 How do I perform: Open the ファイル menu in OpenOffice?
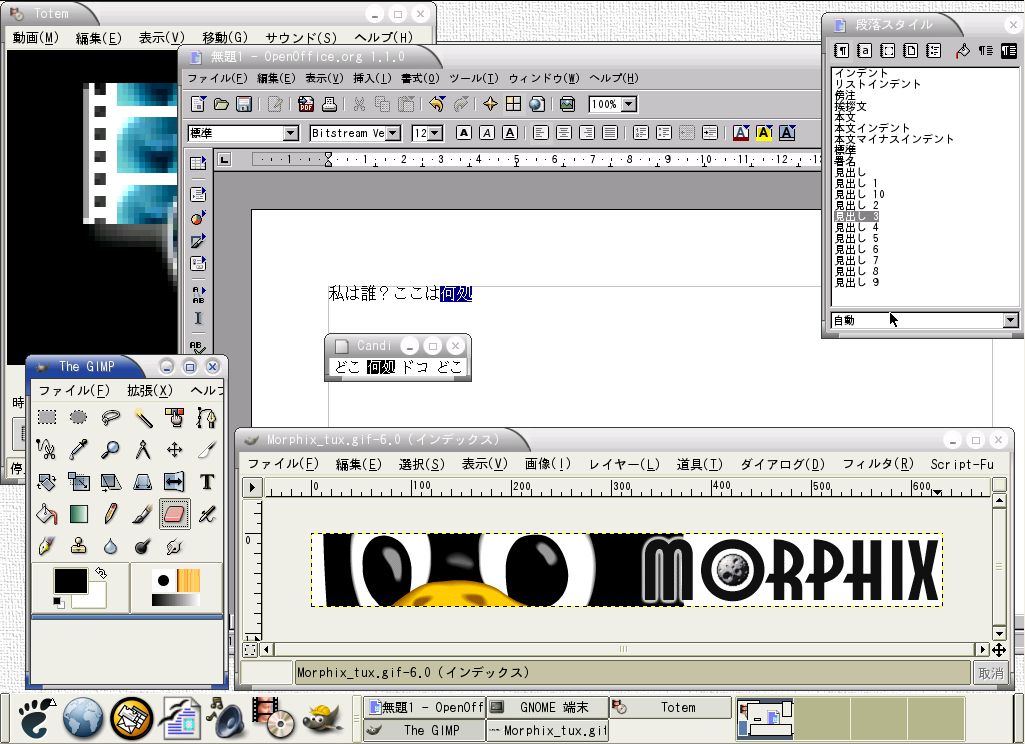pos(217,78)
